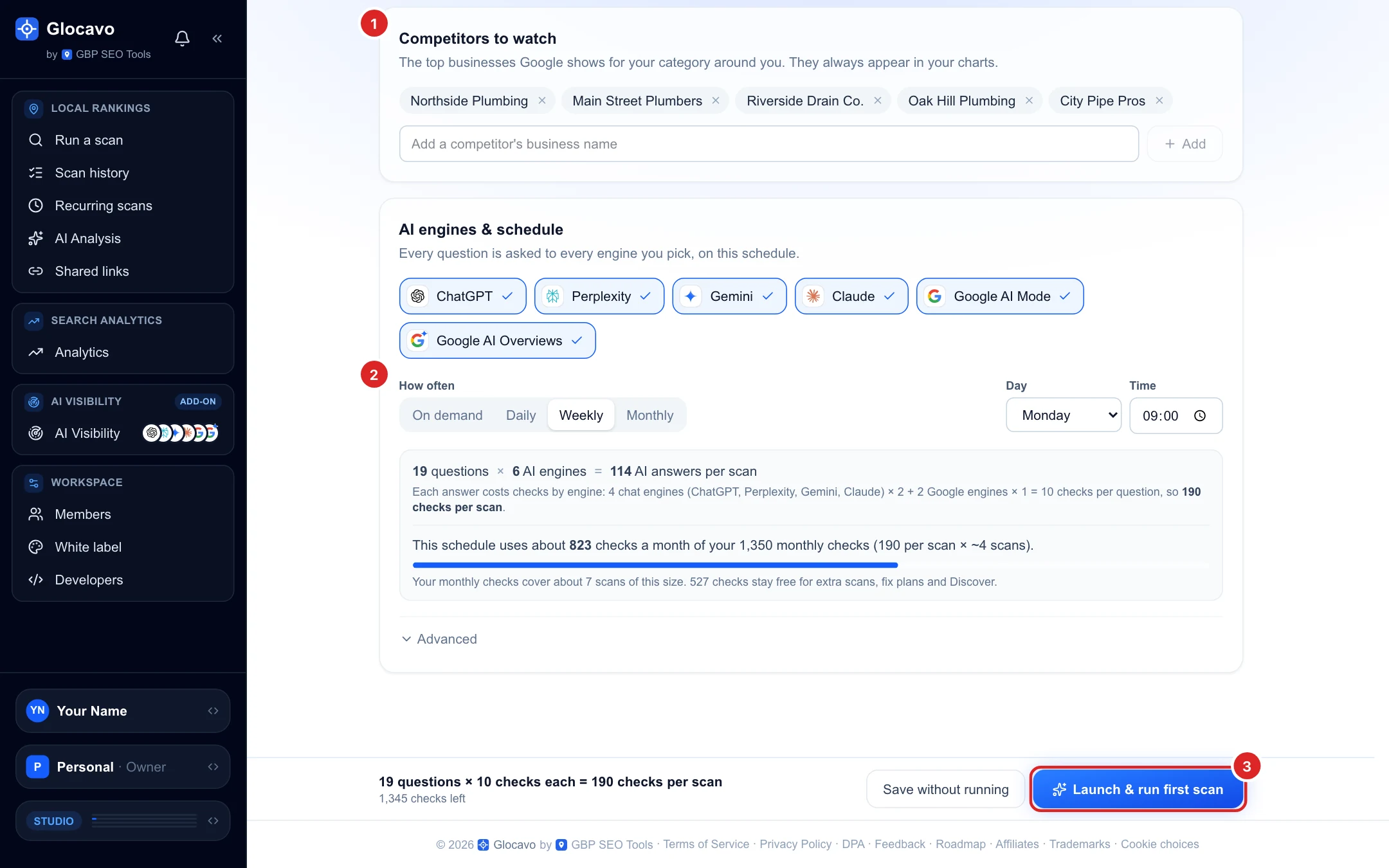The height and width of the screenshot is (868, 1389).
Task: Open Developers page
Action: (x=123, y=580)
